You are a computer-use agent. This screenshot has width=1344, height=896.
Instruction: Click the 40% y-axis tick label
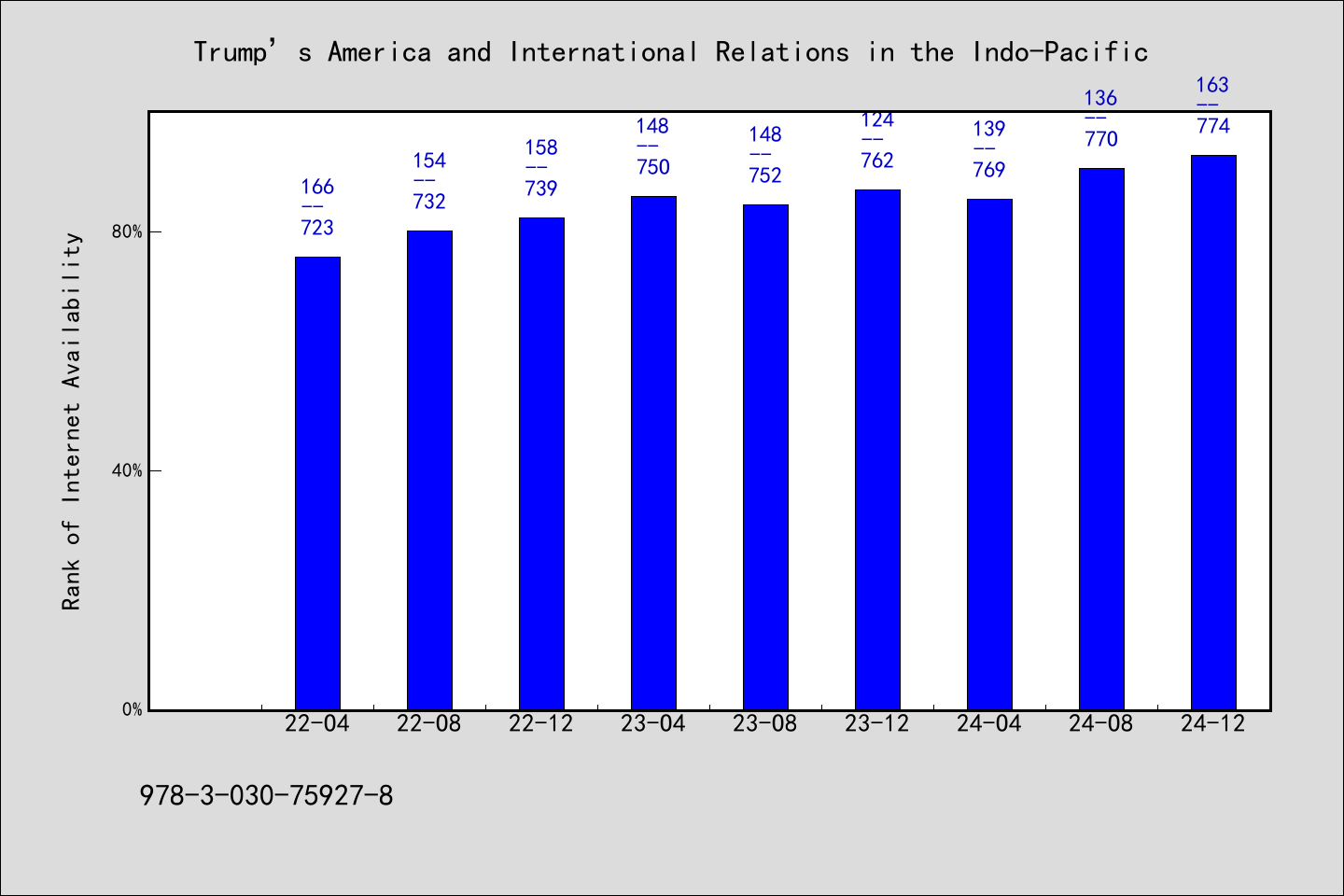(x=127, y=470)
